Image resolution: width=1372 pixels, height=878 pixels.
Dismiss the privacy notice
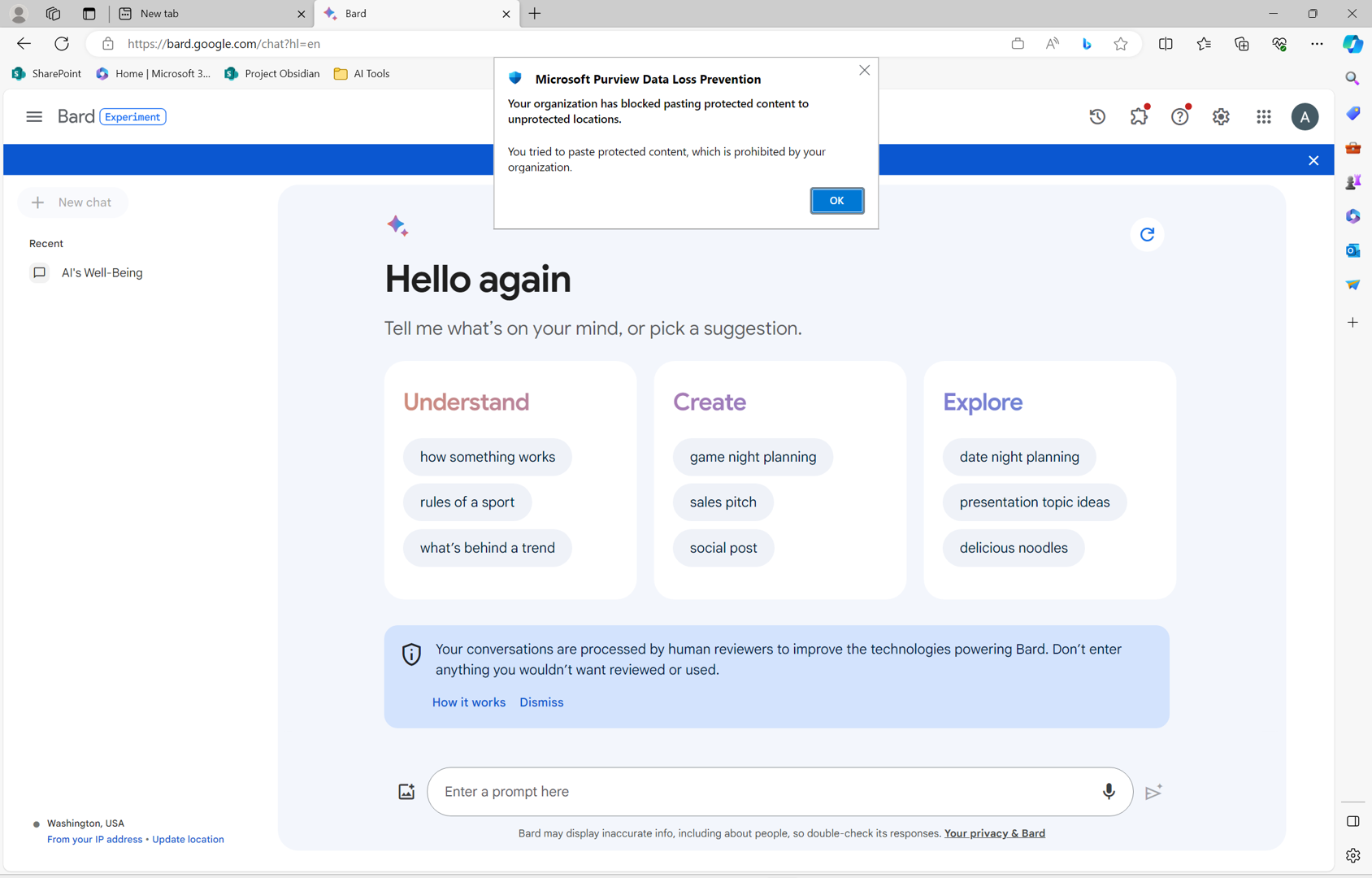(541, 702)
